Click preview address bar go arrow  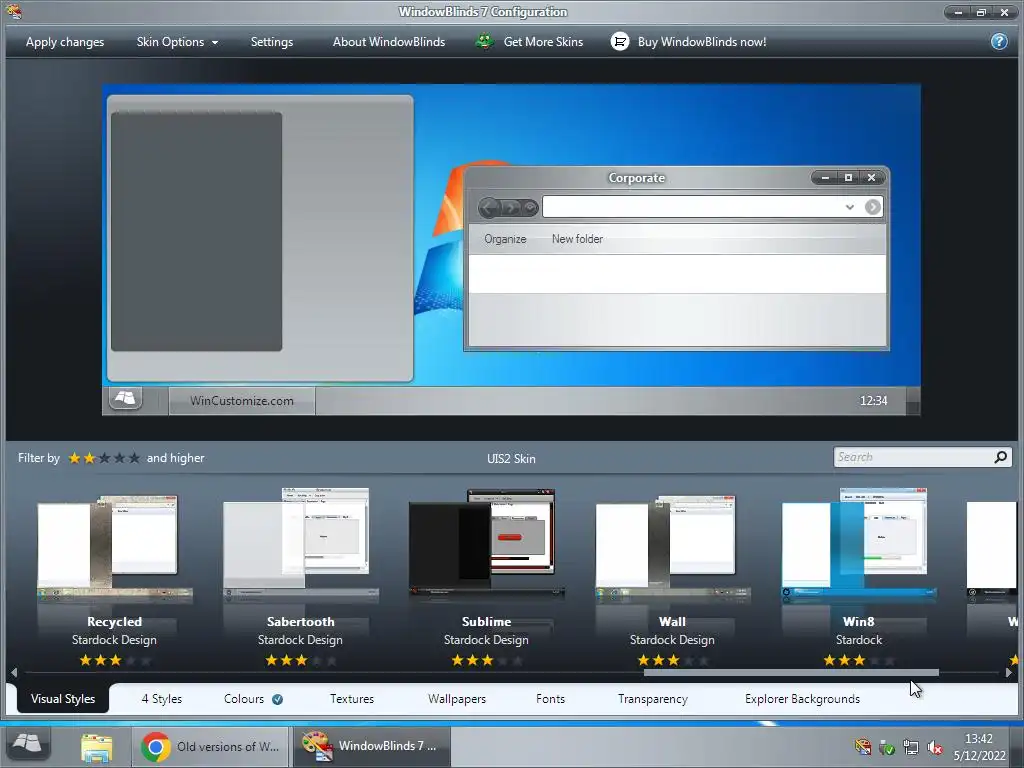click(x=872, y=207)
